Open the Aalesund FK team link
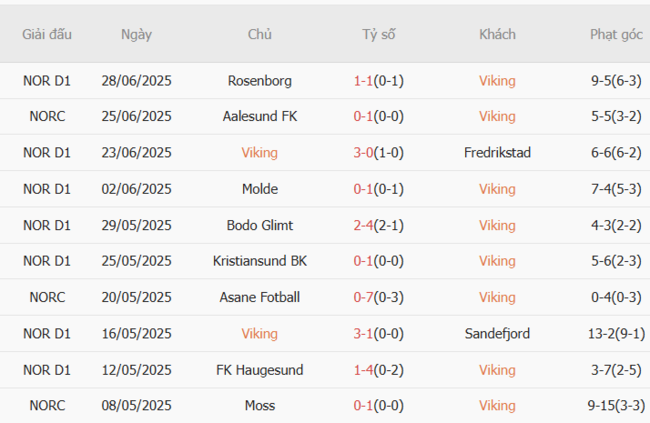The height and width of the screenshot is (423, 650). click(260, 117)
